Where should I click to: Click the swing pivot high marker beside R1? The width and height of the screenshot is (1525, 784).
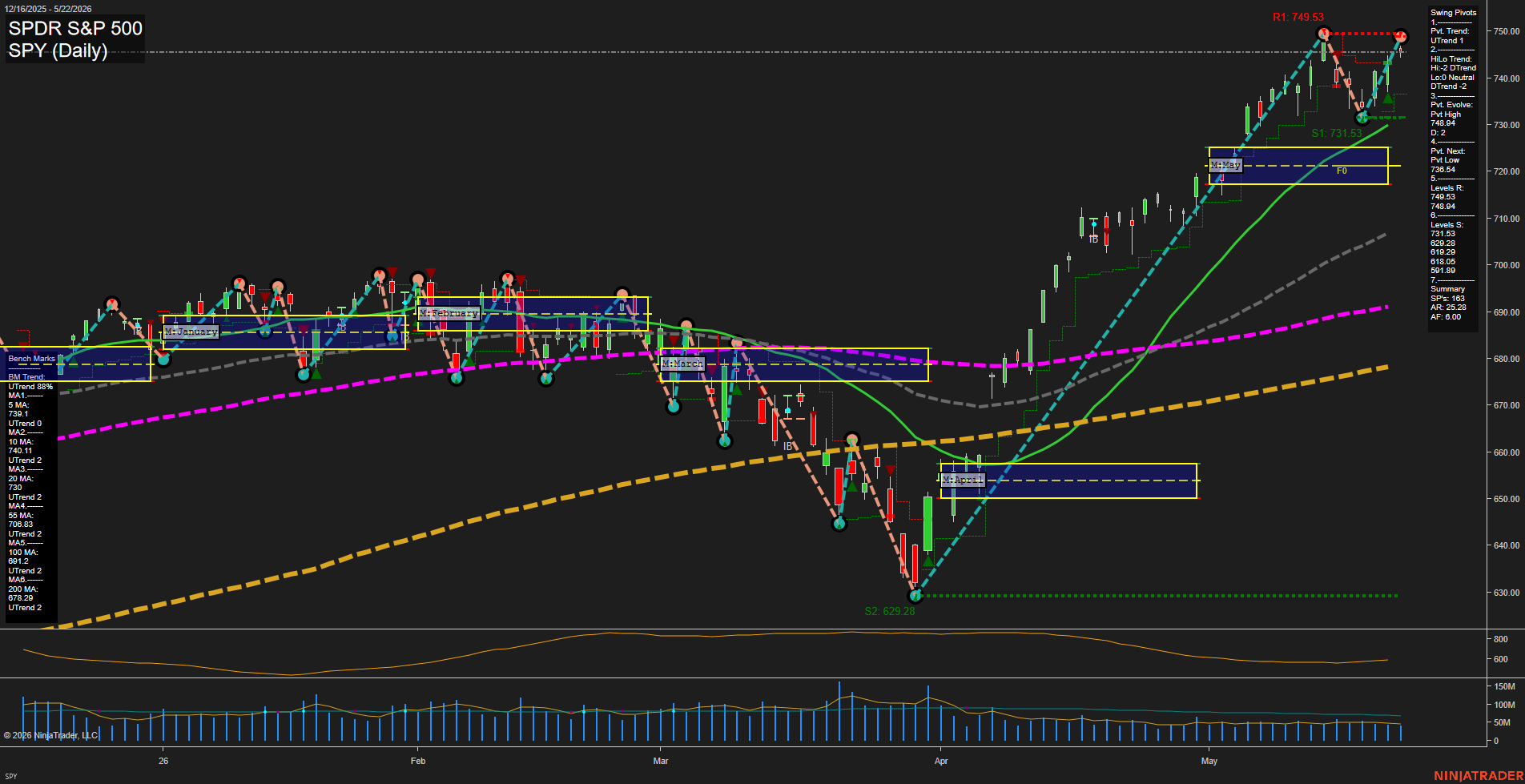(1323, 34)
